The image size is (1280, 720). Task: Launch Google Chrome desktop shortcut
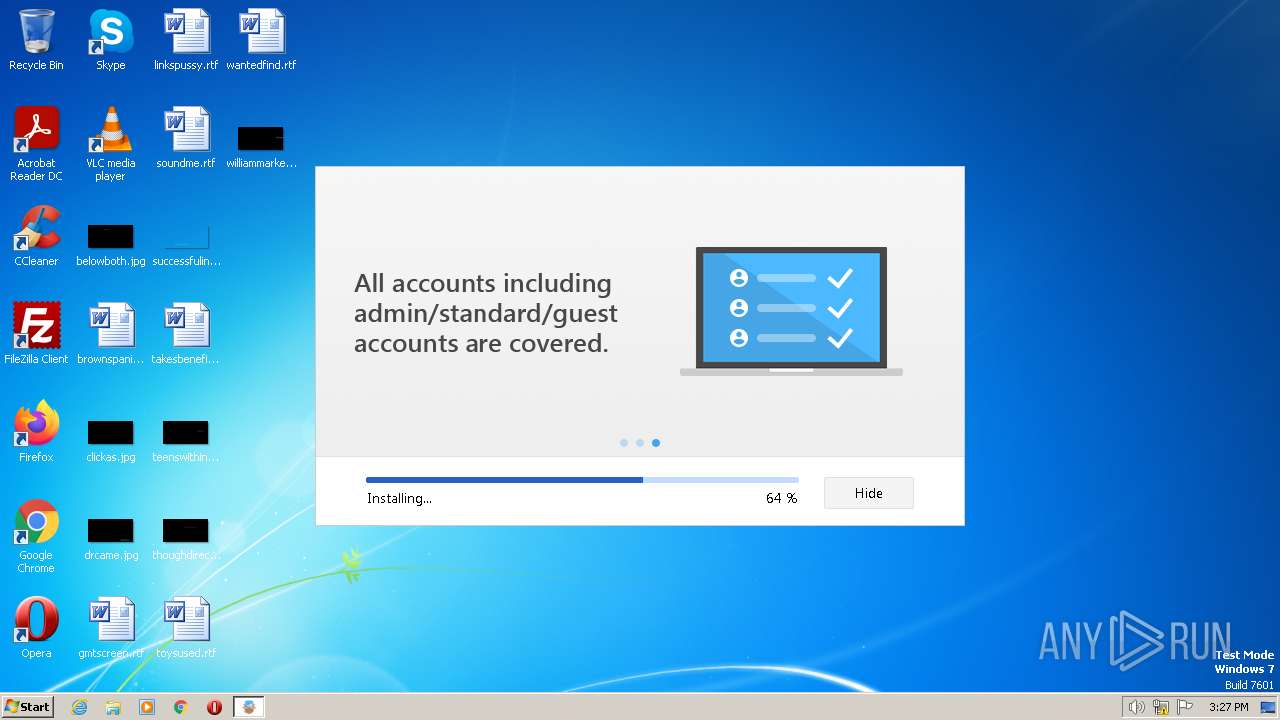click(x=36, y=536)
